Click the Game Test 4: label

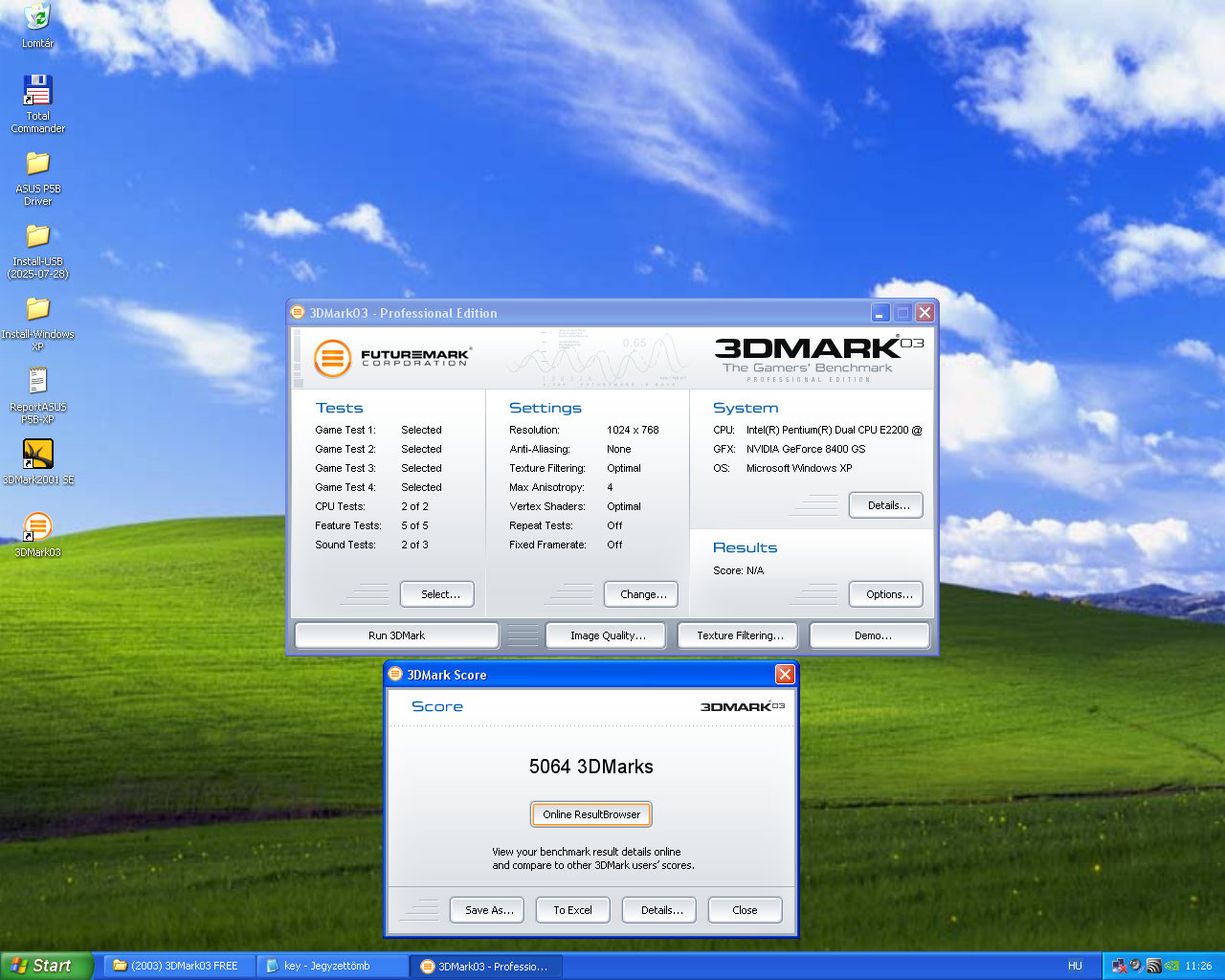pyautogui.click(x=345, y=487)
